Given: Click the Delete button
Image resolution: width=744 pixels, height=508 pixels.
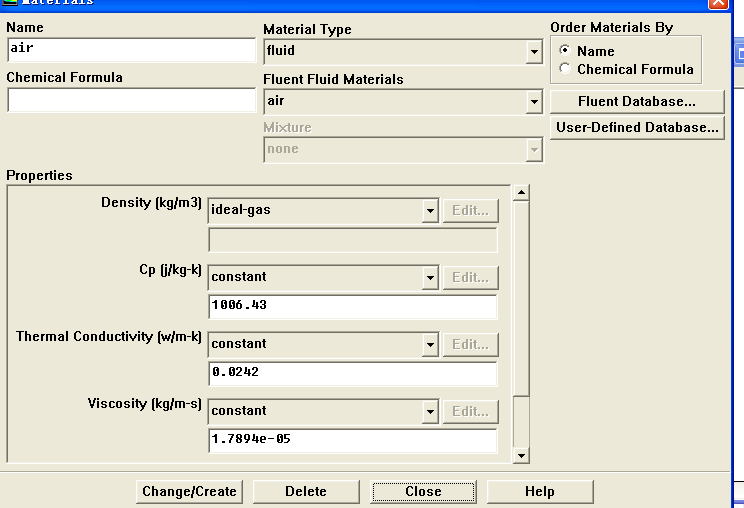Looking at the screenshot, I should point(306,491).
